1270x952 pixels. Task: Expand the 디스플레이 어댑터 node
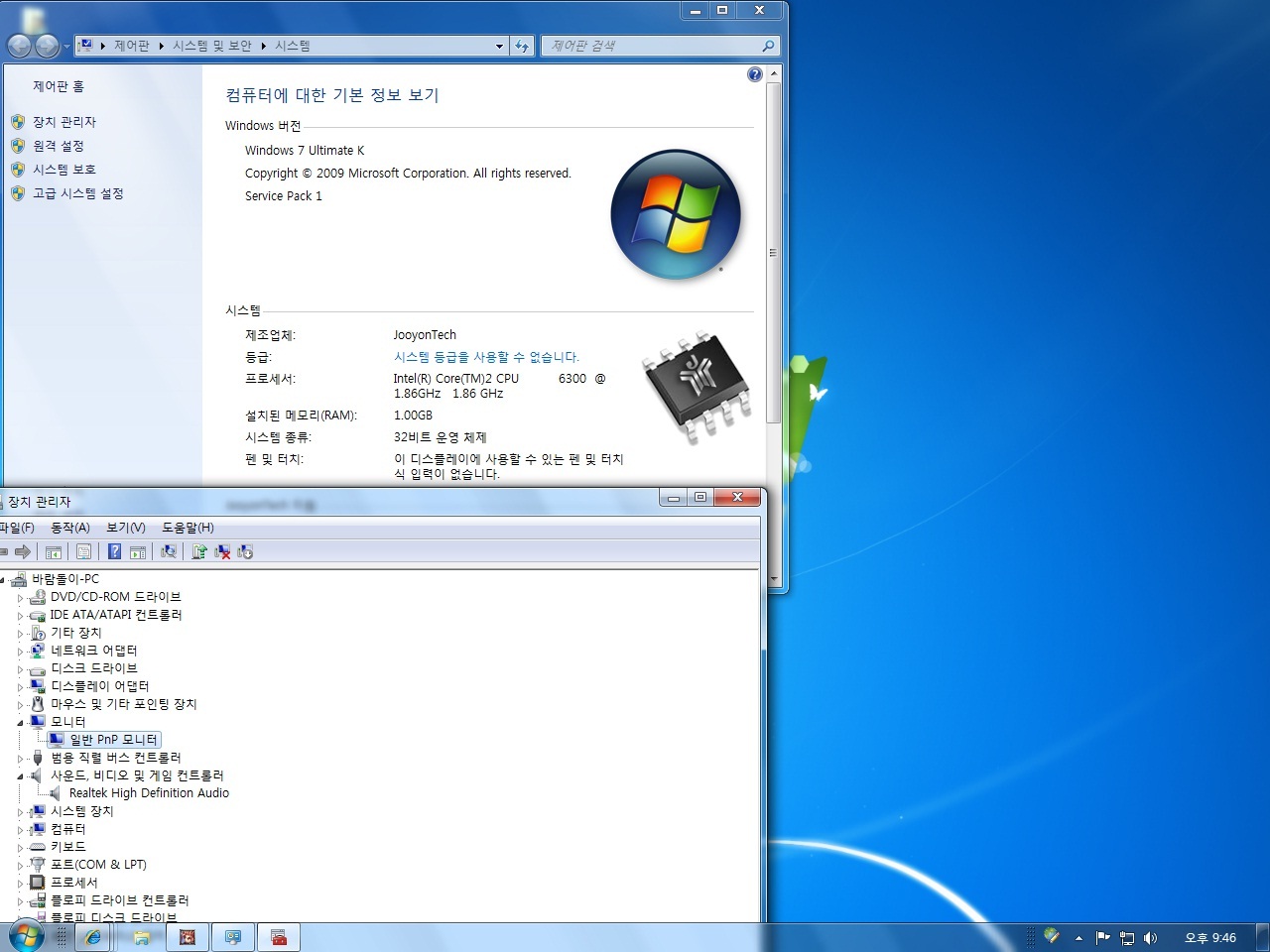[x=20, y=687]
